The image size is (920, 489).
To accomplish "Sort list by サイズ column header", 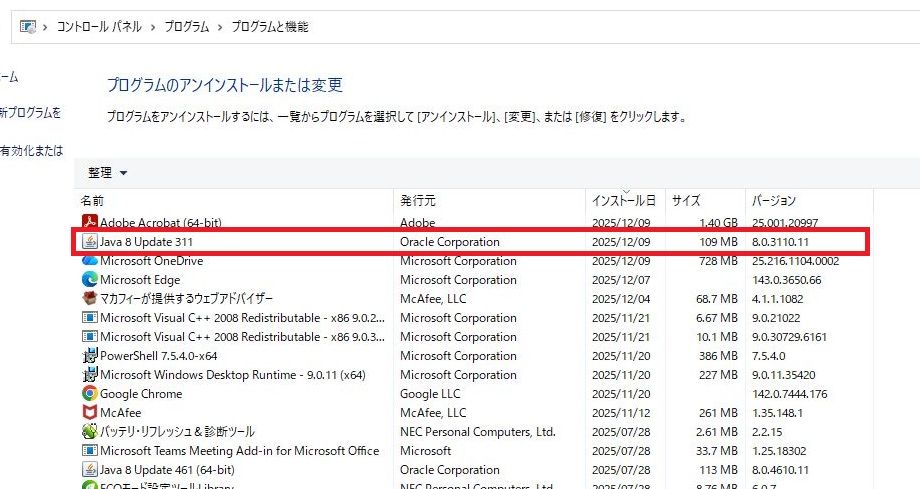I will coord(686,201).
